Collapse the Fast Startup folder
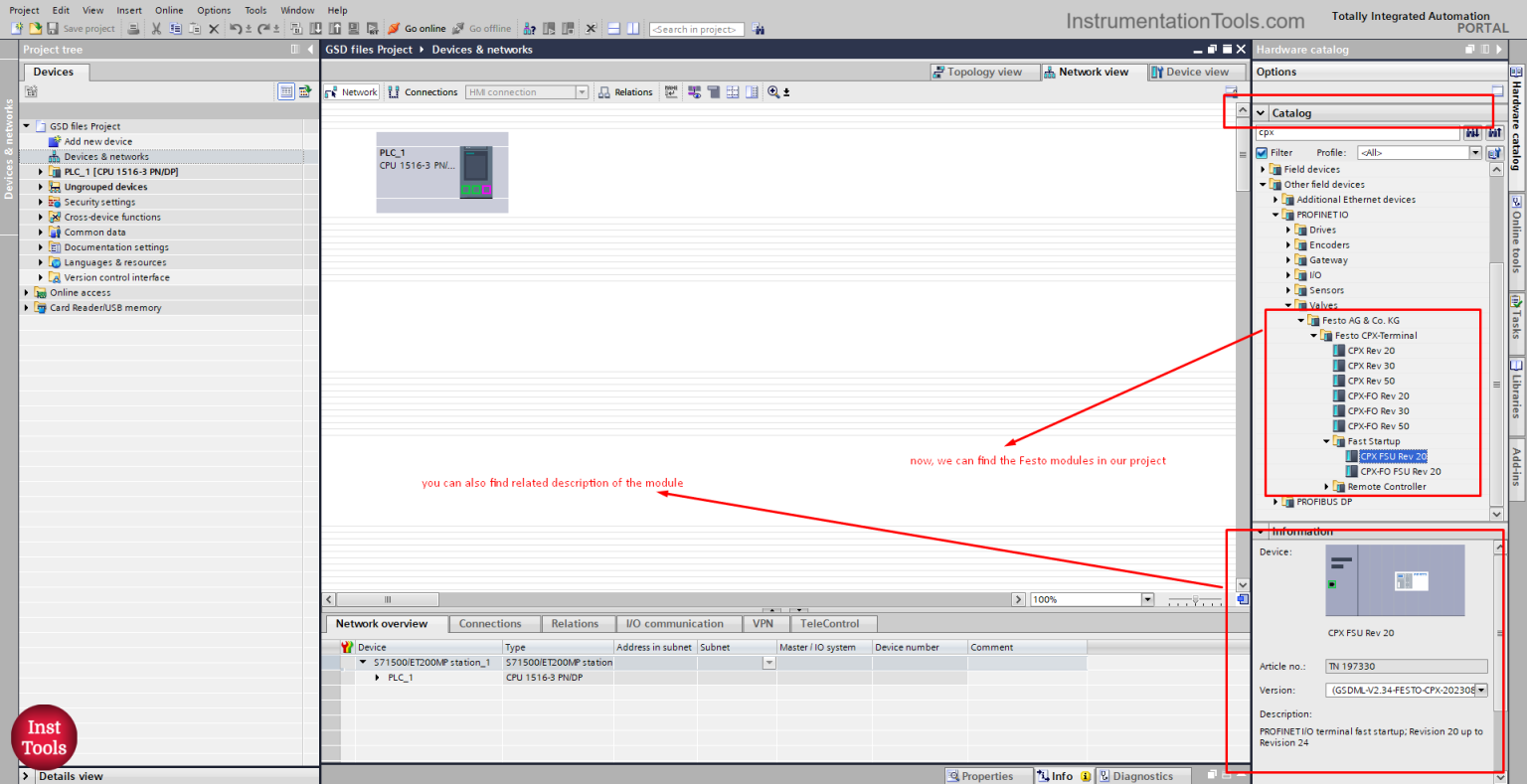This screenshot has width=1527, height=784. pos(1324,441)
